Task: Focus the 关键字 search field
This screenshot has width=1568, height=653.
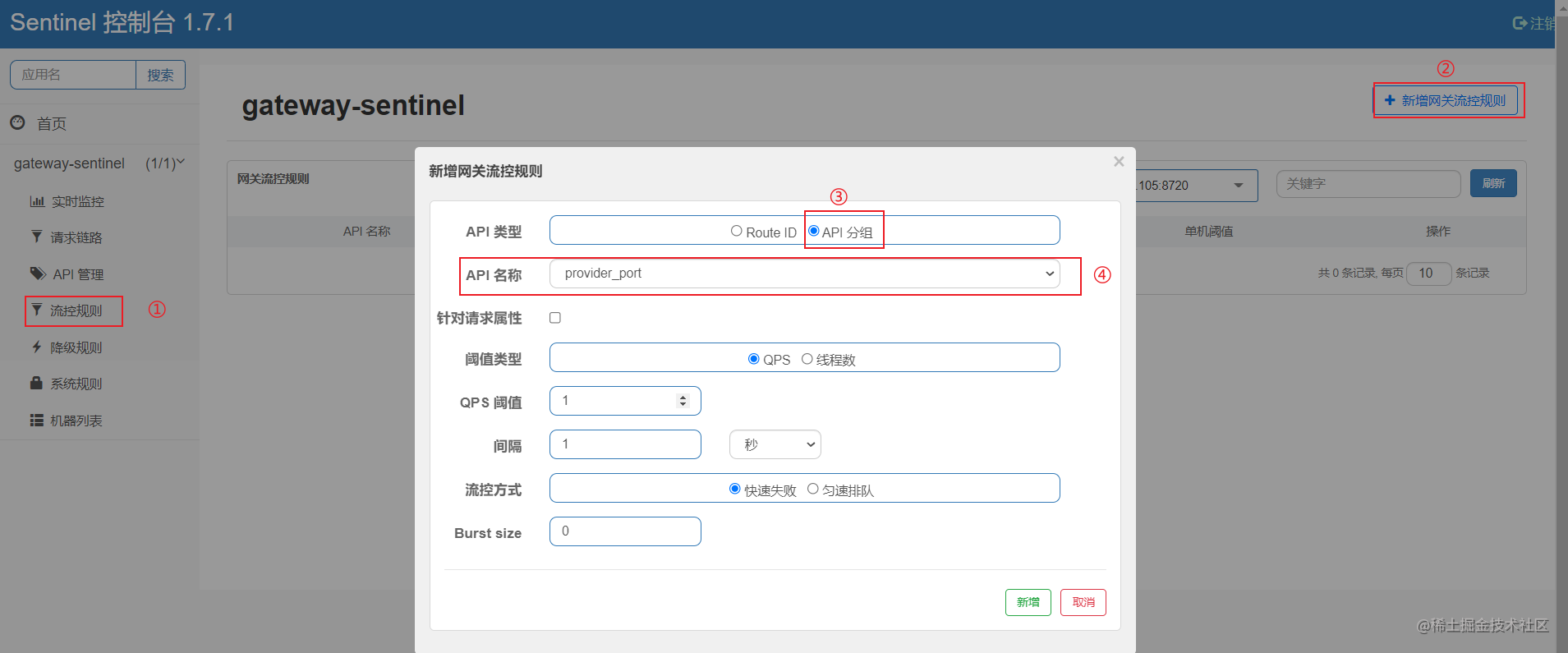Action: 1368,184
